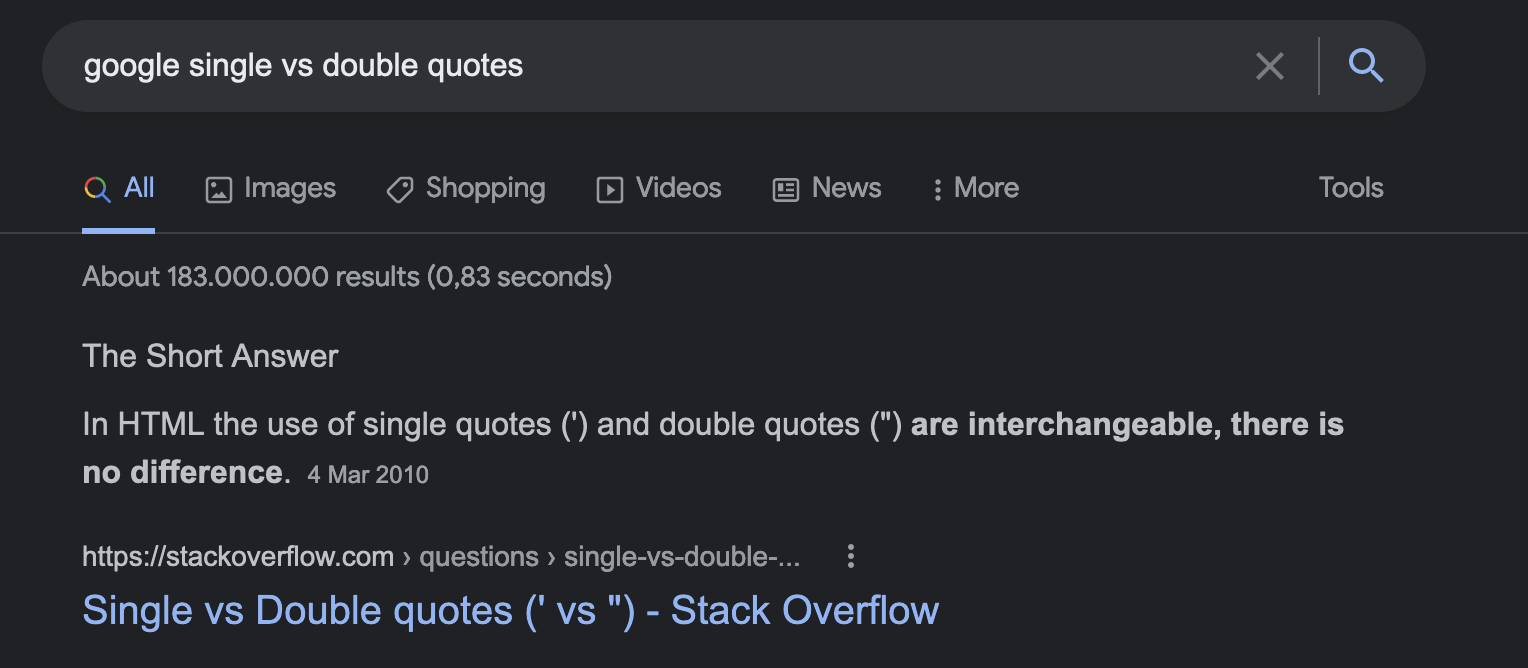The width and height of the screenshot is (1528, 668).
Task: Expand the truncated breadcrumb path link
Action: [683, 556]
